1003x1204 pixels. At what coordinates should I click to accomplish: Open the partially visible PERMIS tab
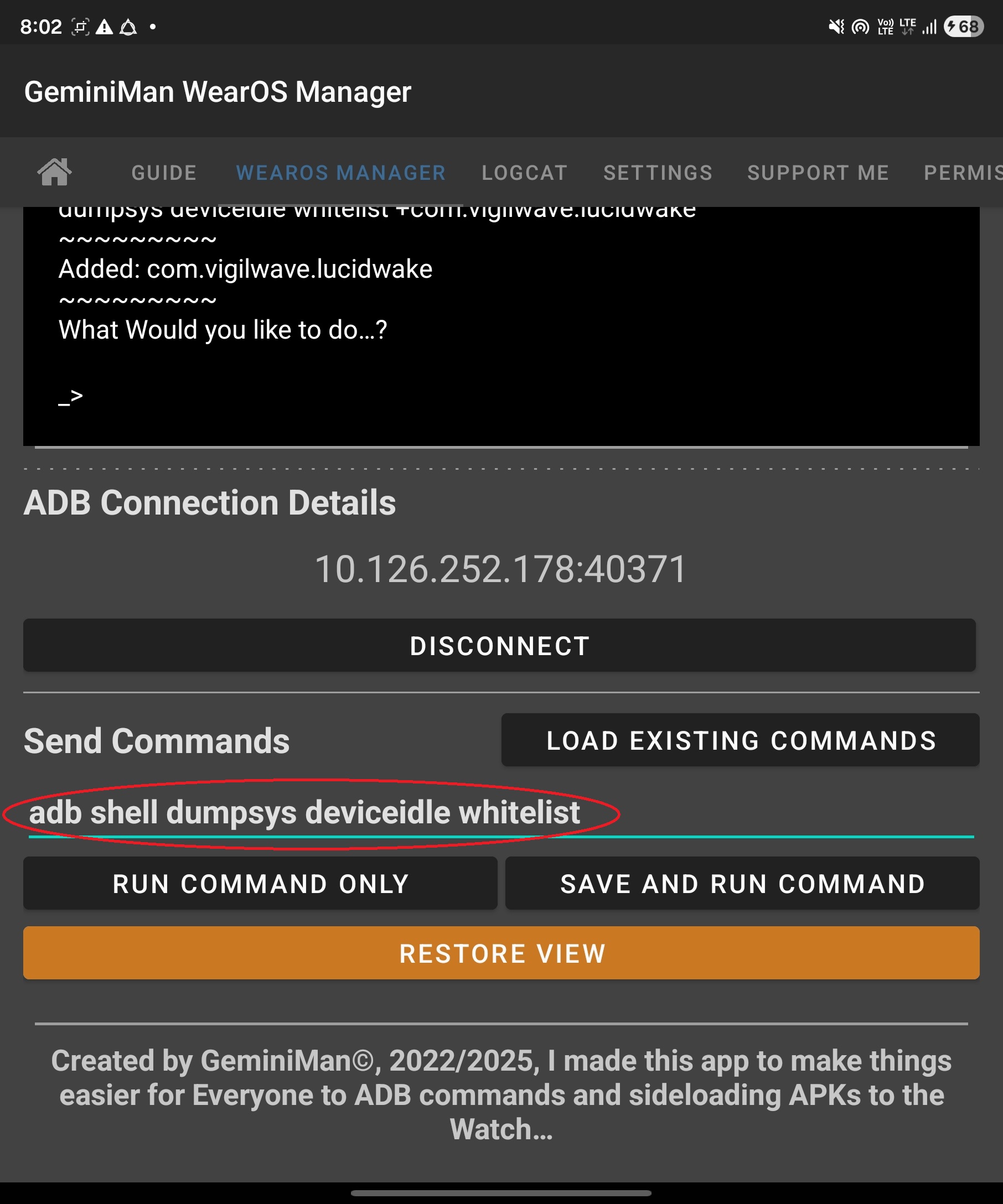click(963, 173)
